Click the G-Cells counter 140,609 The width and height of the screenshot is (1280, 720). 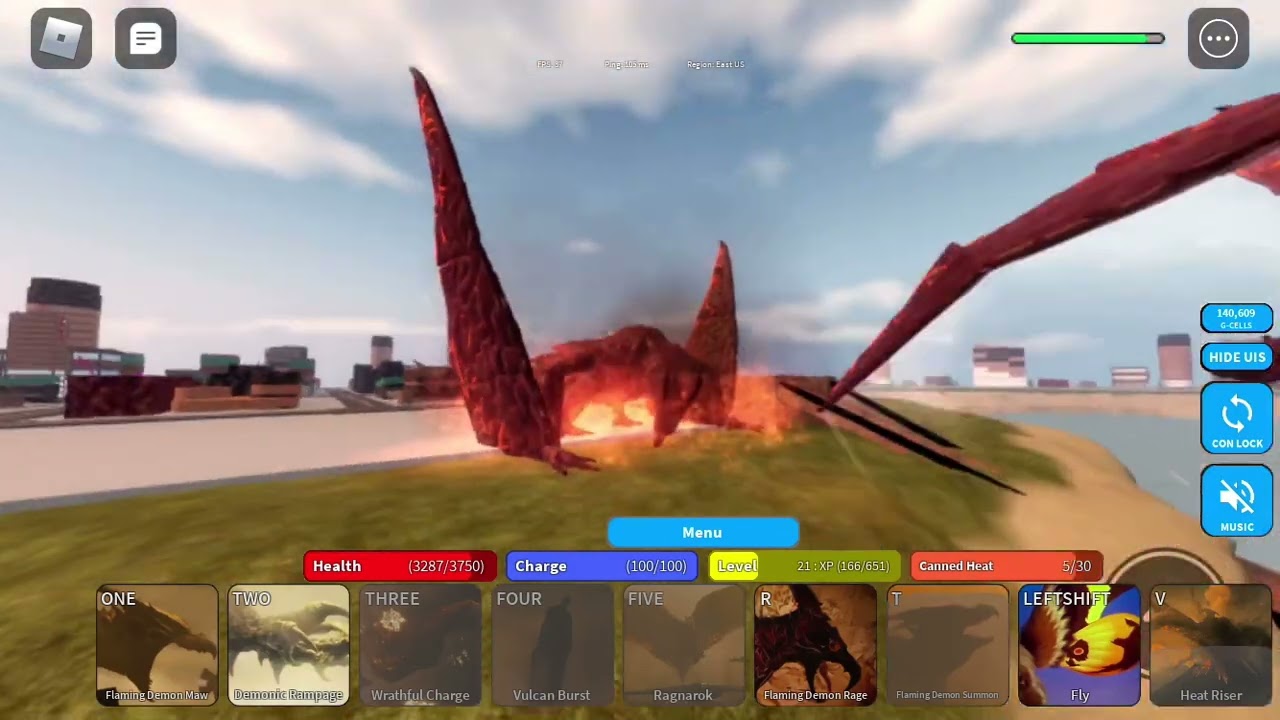(x=1237, y=318)
